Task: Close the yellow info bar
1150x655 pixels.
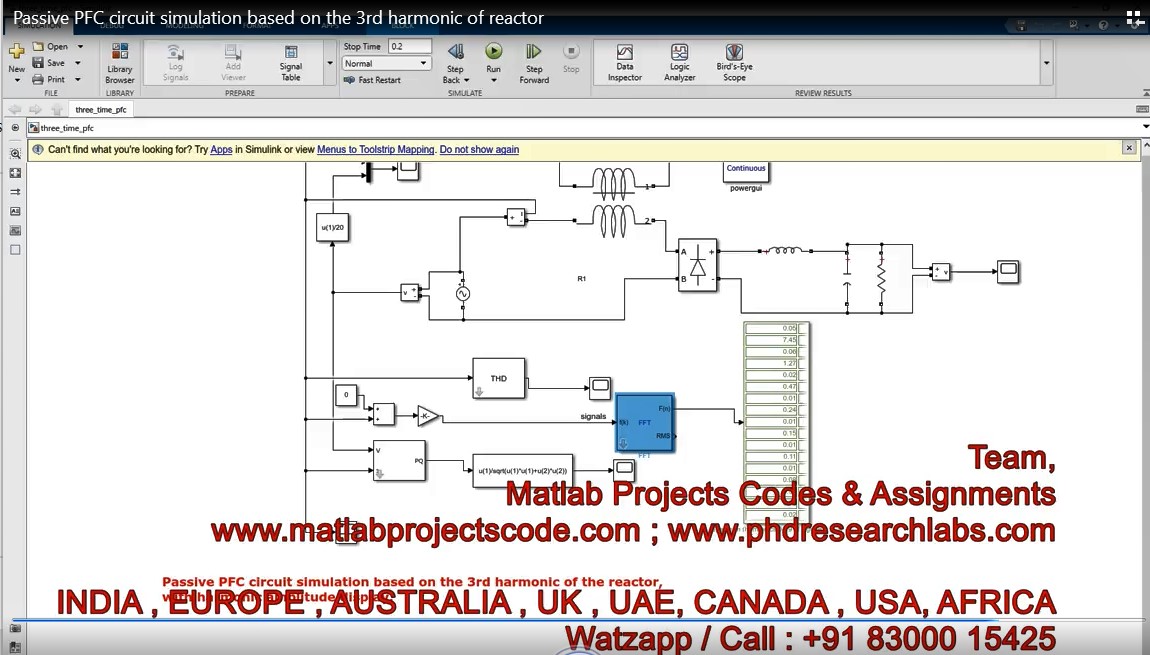Action: pyautogui.click(x=1129, y=148)
